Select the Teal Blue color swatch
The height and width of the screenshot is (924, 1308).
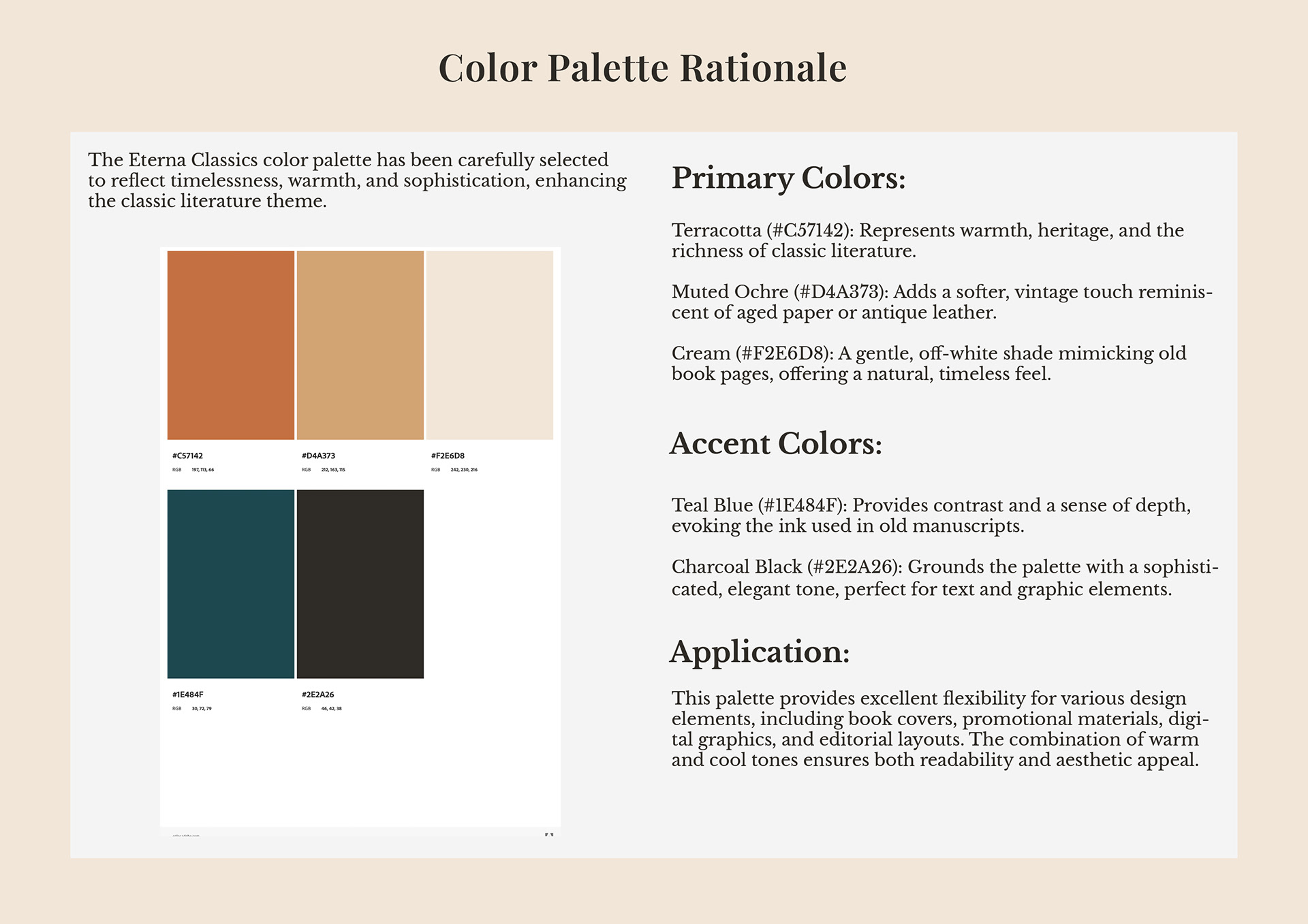[x=231, y=584]
